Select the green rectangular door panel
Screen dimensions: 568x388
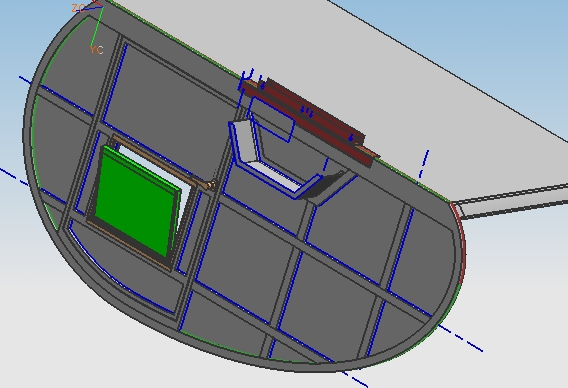[136, 201]
